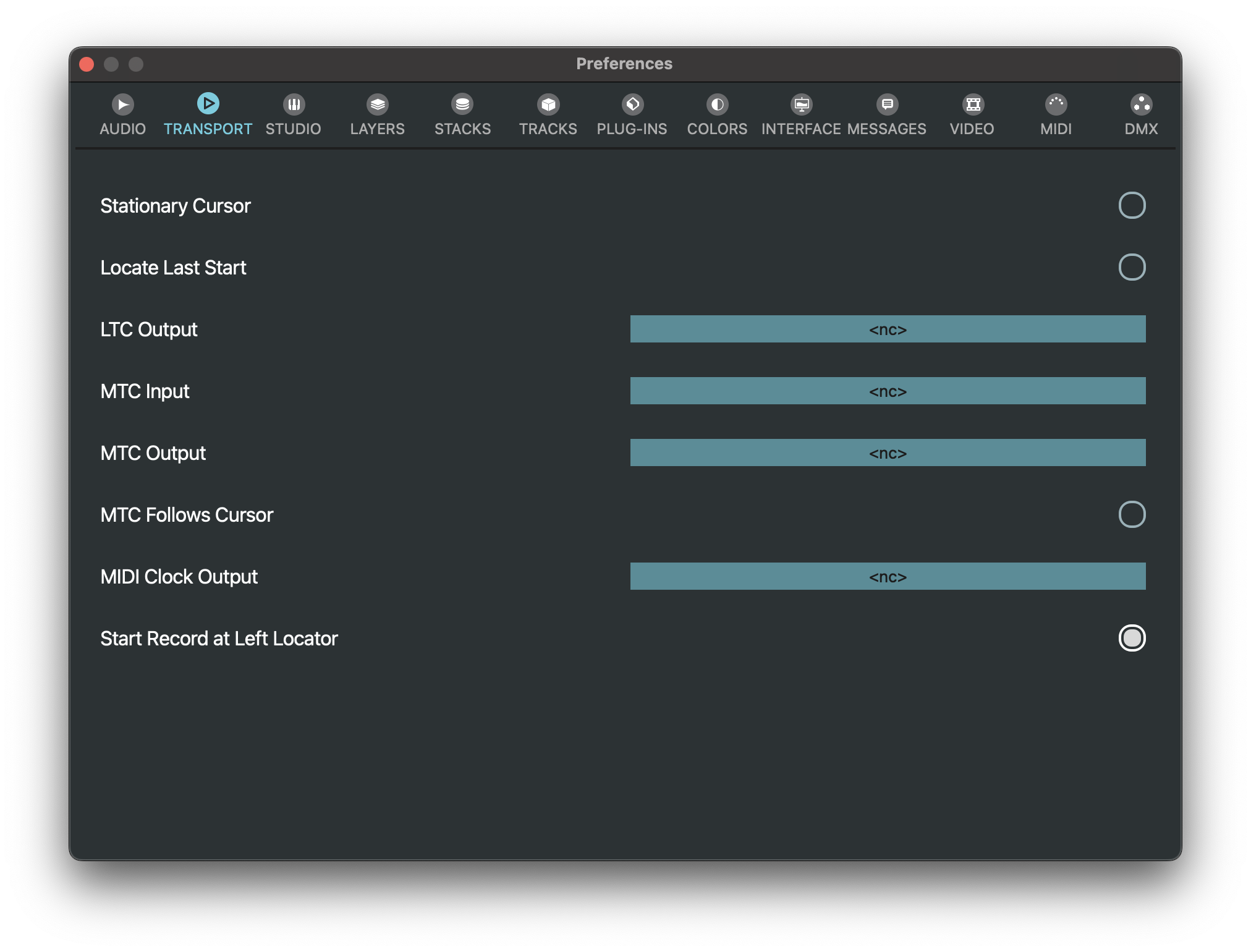The width and height of the screenshot is (1251, 952).
Task: Turn on MTC Follows Cursor
Action: [1132, 514]
